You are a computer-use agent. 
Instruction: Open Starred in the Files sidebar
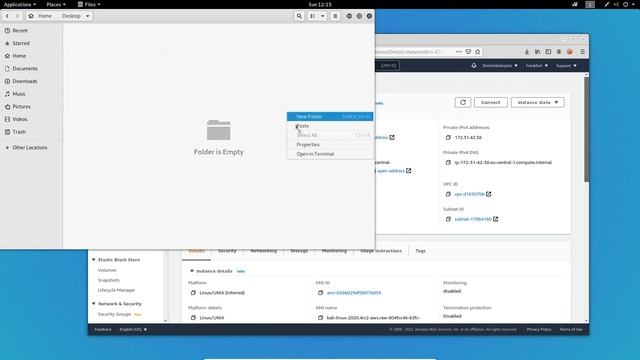pyautogui.click(x=31, y=43)
